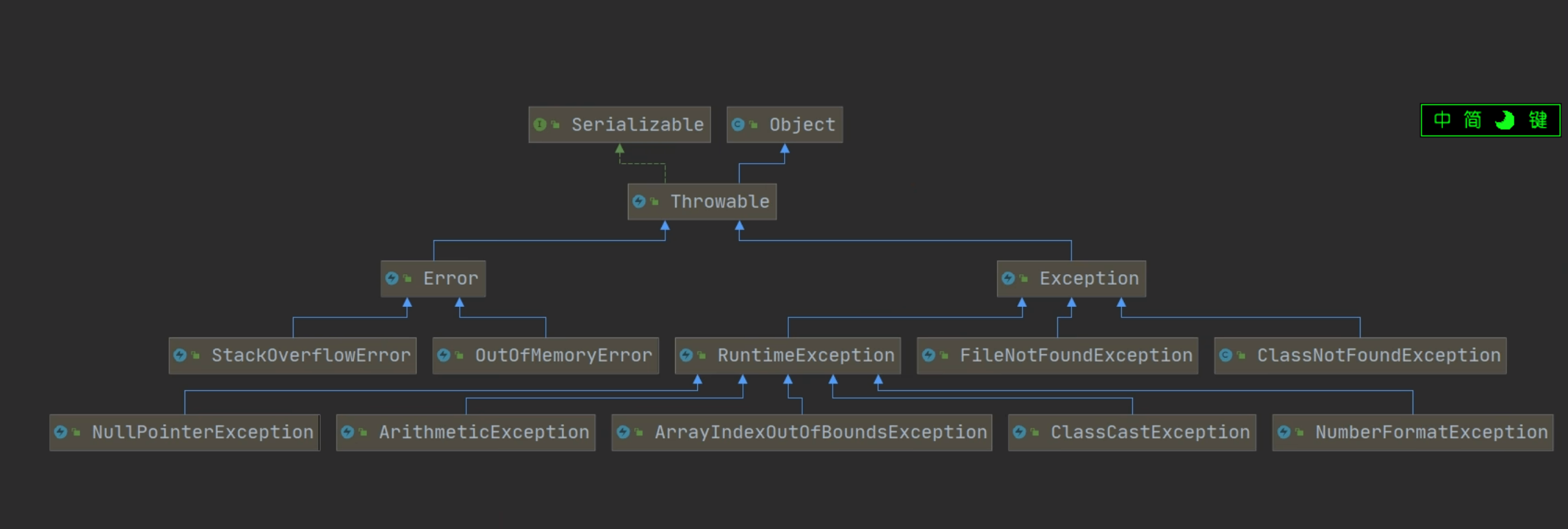Click the moon icon in the input method bar
The height and width of the screenshot is (529, 1568).
click(1504, 120)
